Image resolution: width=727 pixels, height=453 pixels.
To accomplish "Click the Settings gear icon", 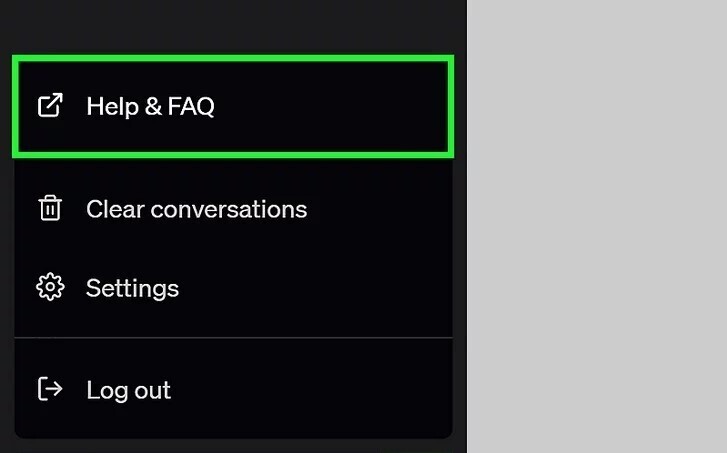I will 50,288.
